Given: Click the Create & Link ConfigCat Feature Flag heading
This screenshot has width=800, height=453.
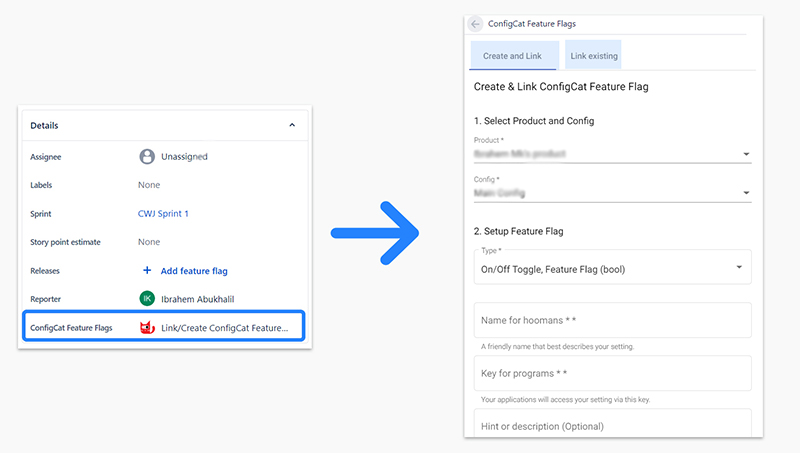Looking at the screenshot, I should (x=561, y=87).
